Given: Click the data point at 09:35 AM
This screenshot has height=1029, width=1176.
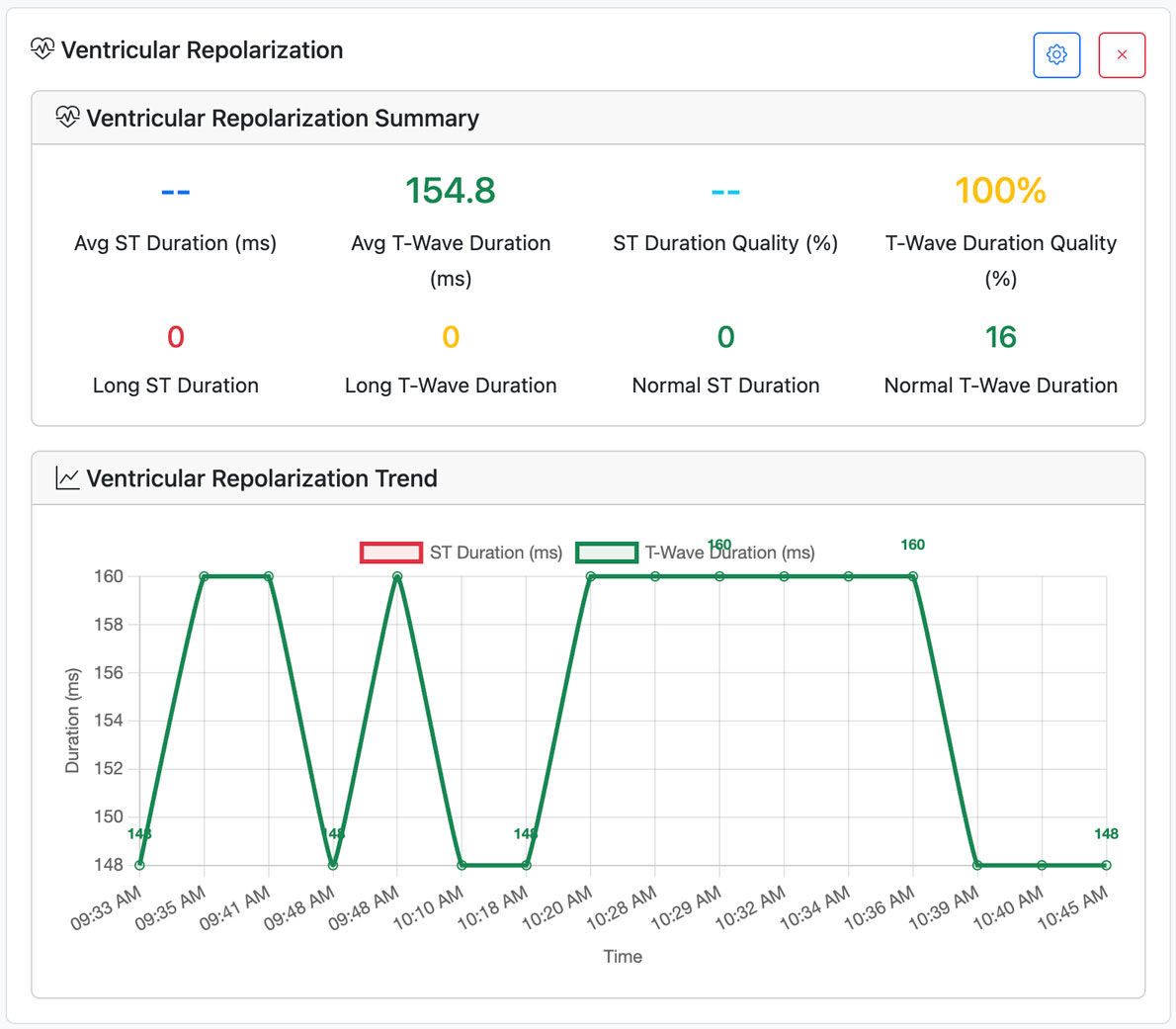Looking at the screenshot, I should pyautogui.click(x=204, y=576).
